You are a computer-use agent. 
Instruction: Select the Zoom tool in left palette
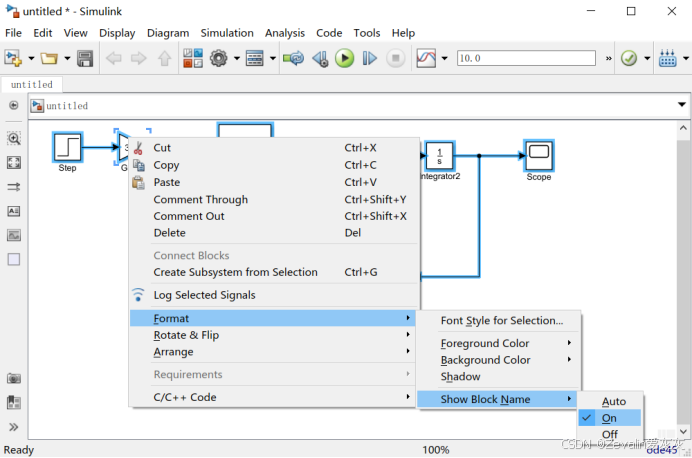(x=14, y=139)
